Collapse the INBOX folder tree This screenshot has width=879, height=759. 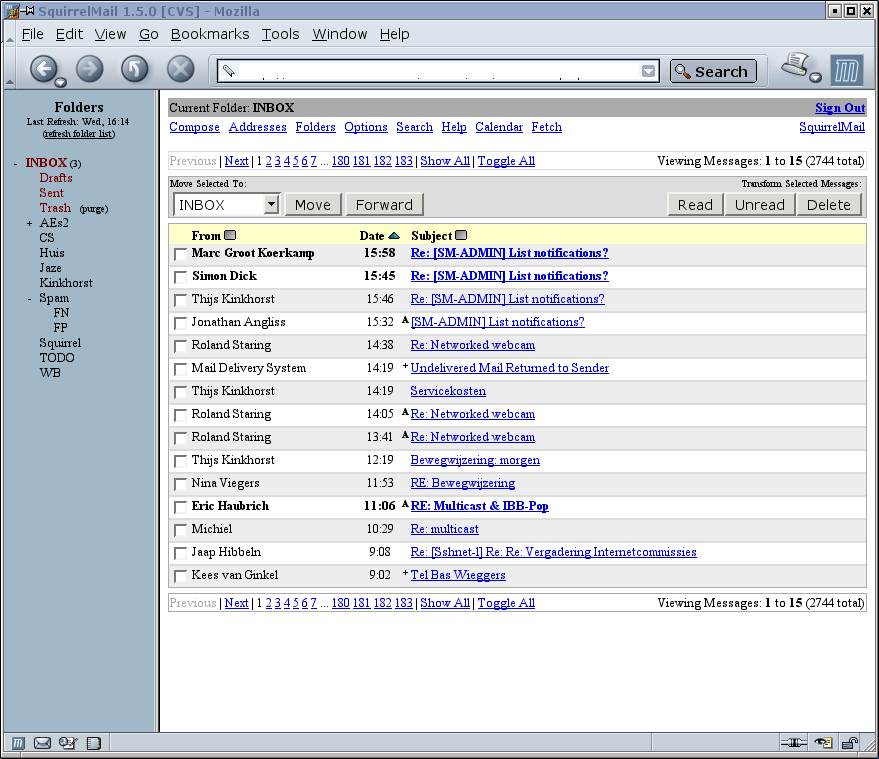[x=16, y=164]
